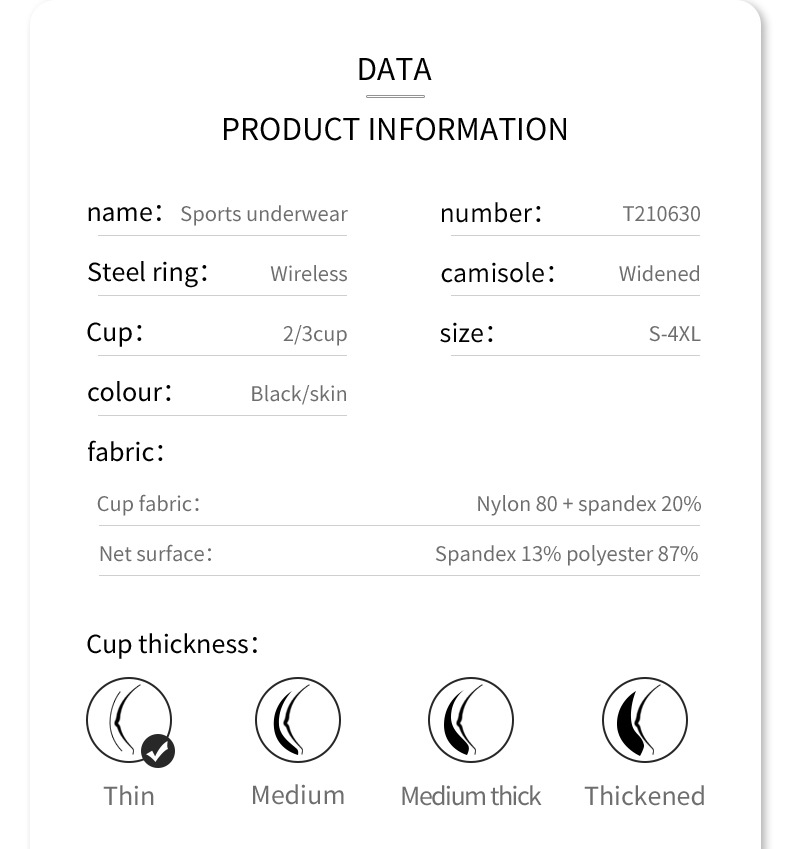Viewport: 790px width, 849px height.
Task: Click the S-4XL size value
Action: (675, 334)
